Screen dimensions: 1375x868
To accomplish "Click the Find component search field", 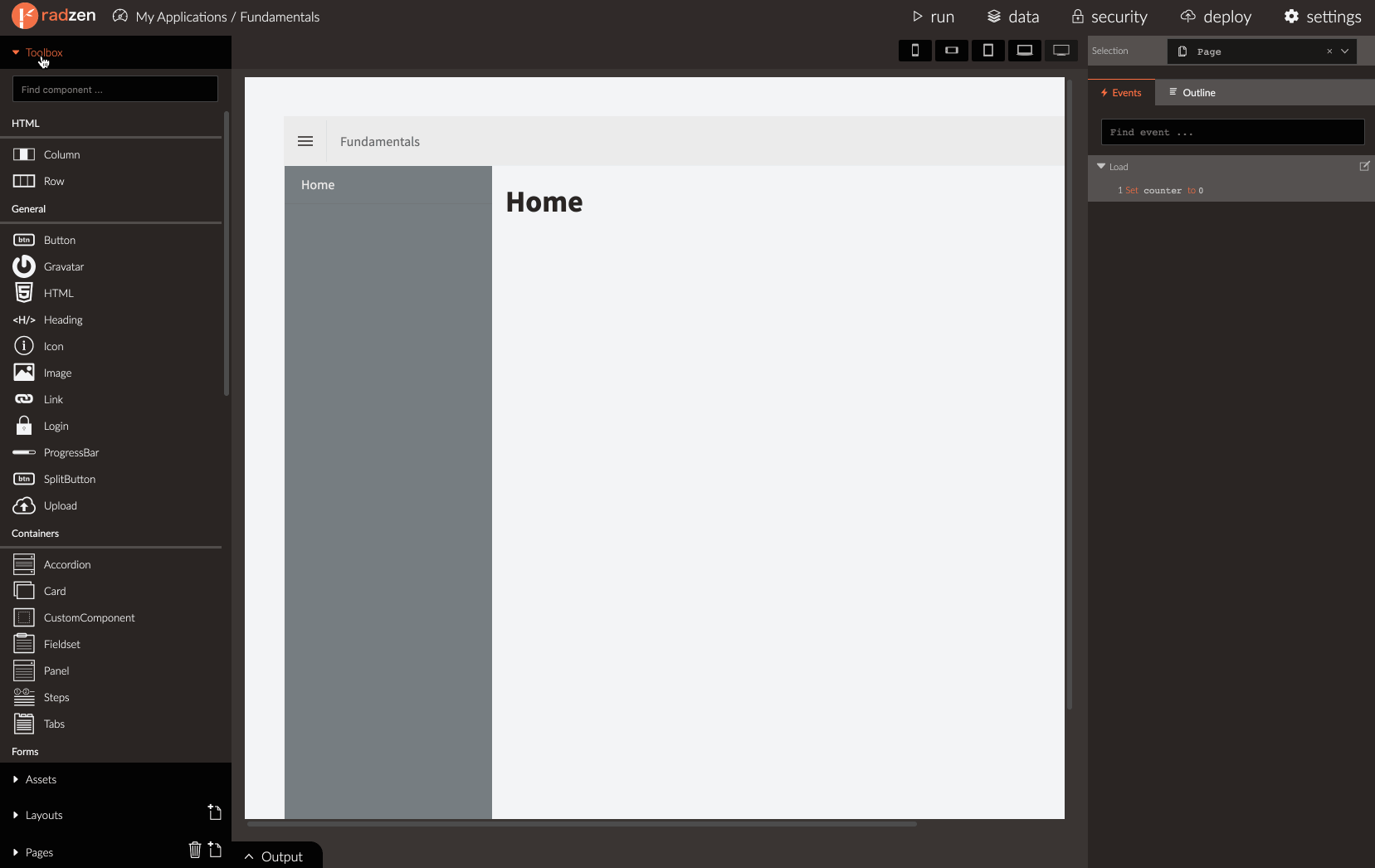I will 115,89.
